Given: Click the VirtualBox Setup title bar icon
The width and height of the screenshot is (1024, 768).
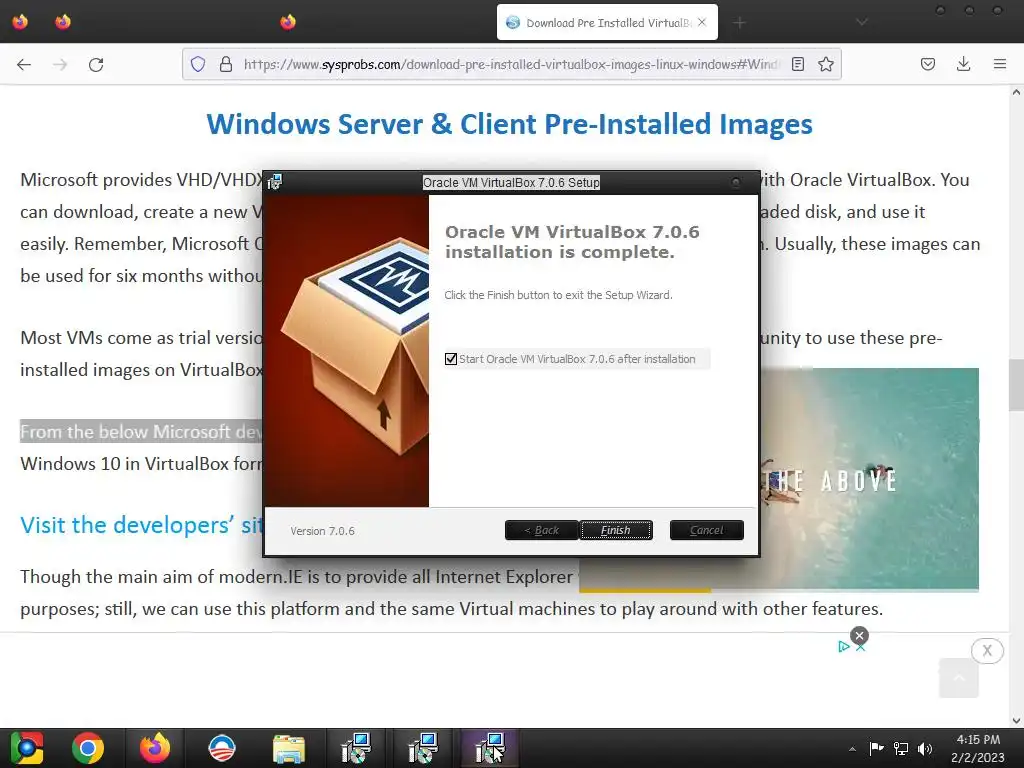Looking at the screenshot, I should pyautogui.click(x=275, y=182).
